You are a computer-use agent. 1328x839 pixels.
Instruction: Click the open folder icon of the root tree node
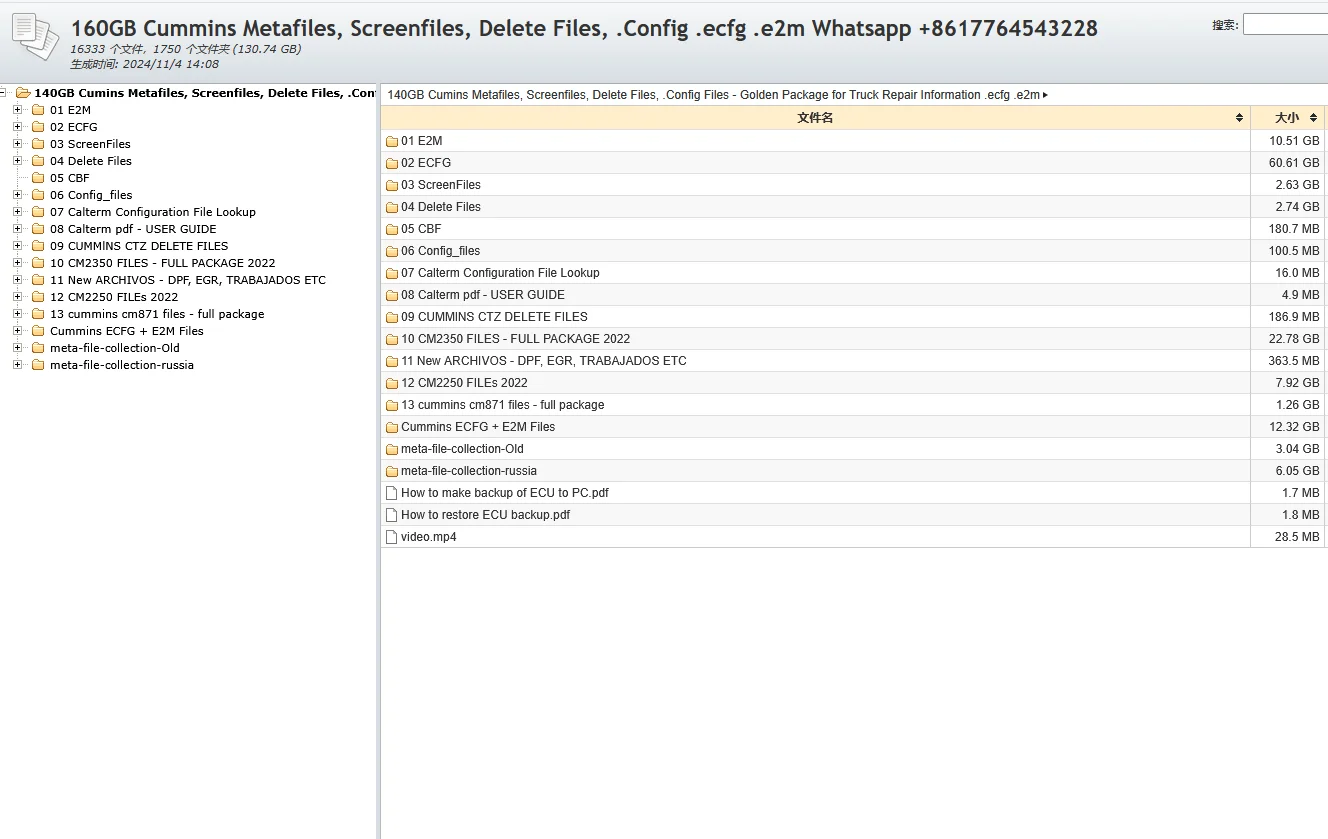tap(23, 93)
